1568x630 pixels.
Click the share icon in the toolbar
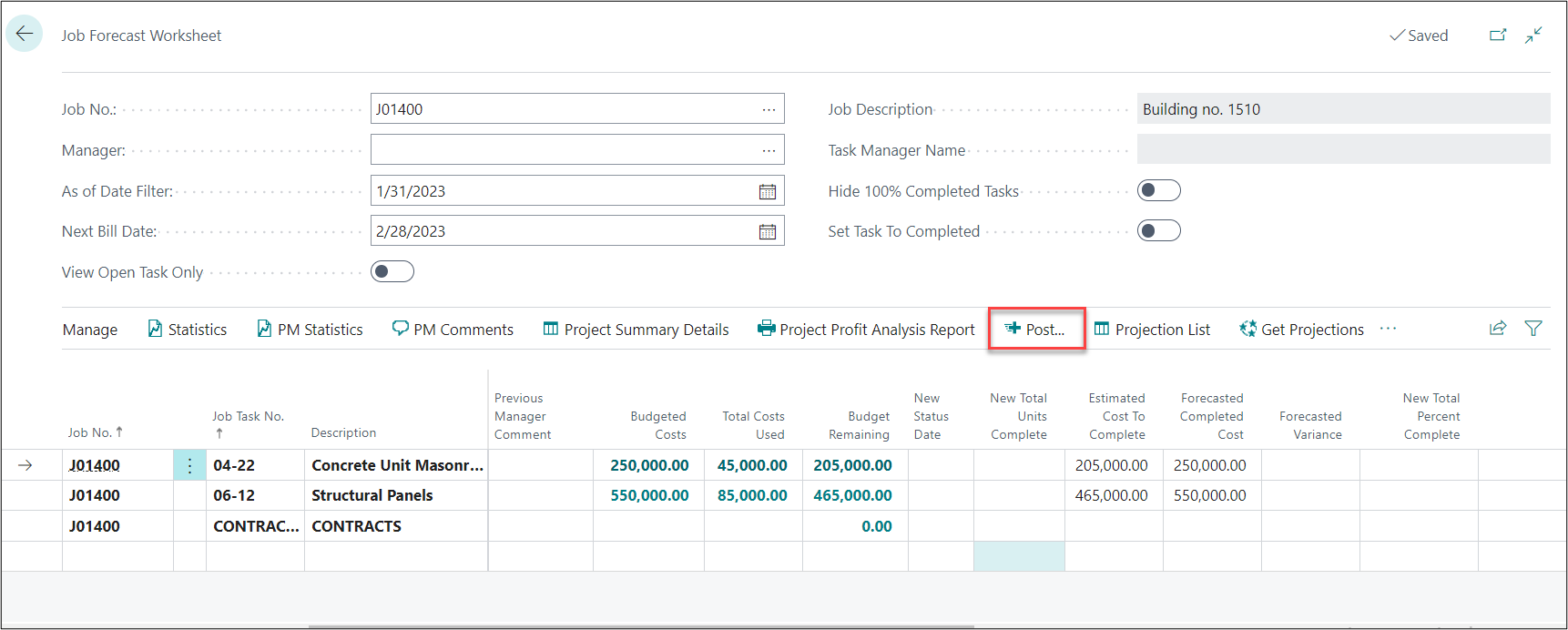1497,329
